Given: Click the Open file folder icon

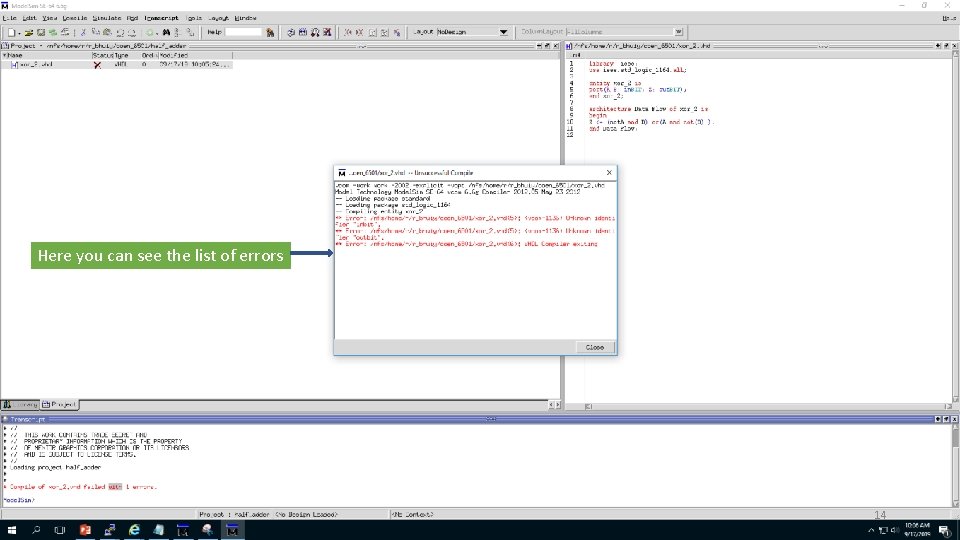Looking at the screenshot, I should click(x=29, y=32).
